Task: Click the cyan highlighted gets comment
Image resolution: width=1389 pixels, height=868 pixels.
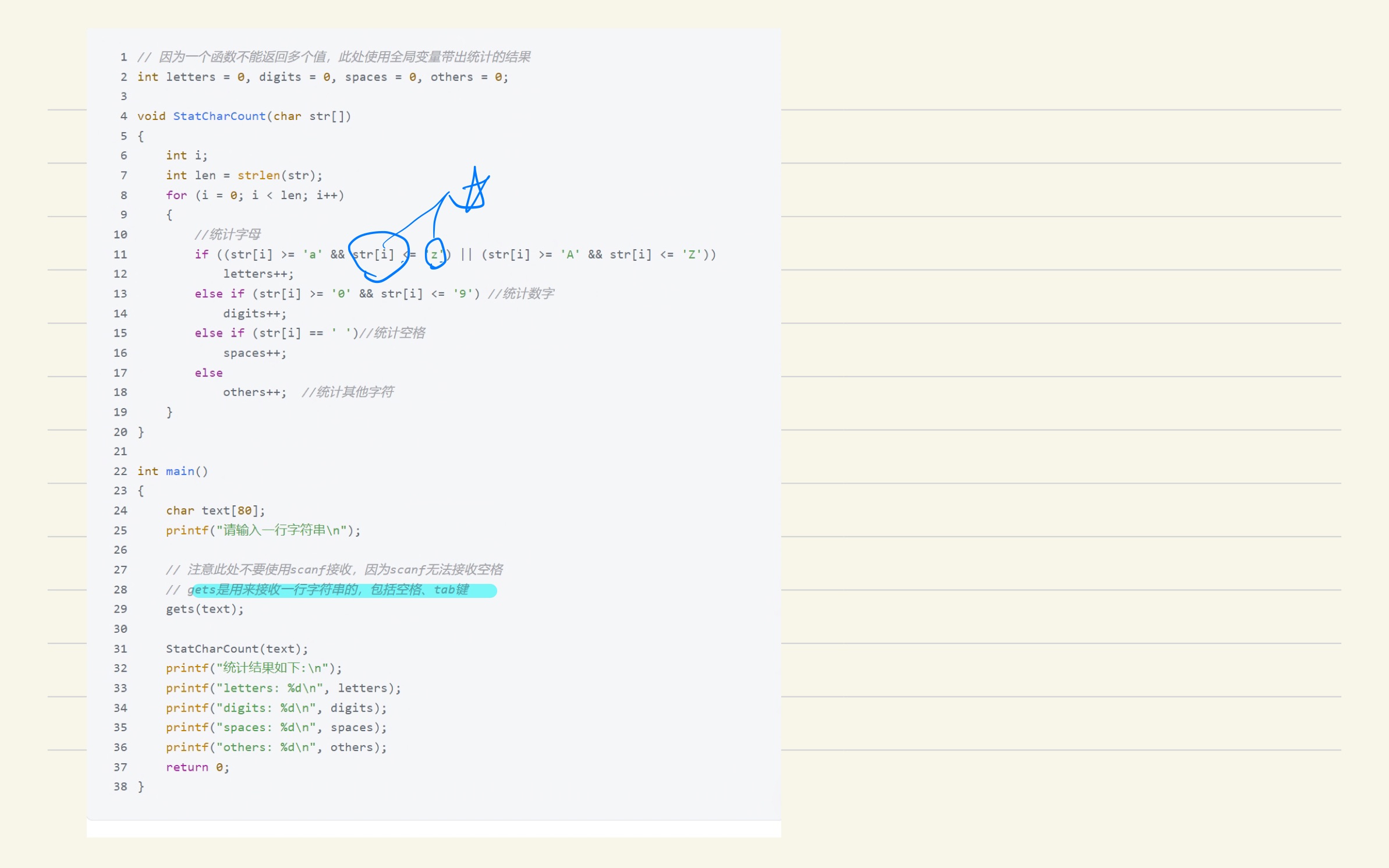Action: 343,590
